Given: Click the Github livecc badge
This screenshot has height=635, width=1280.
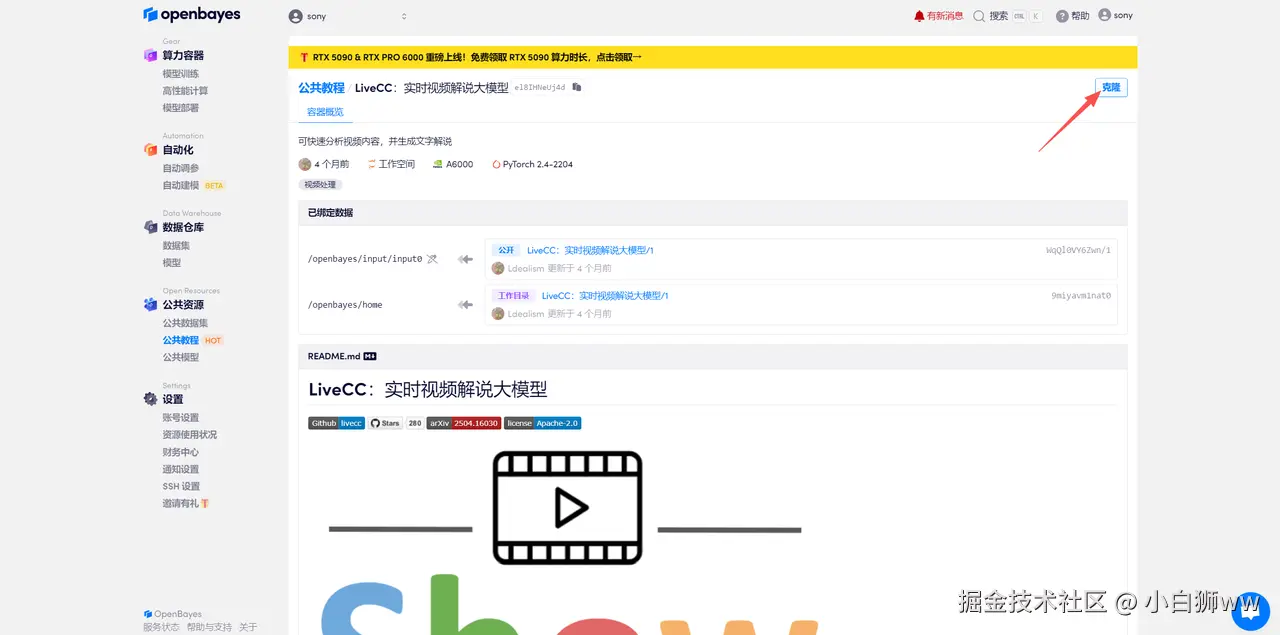Looking at the screenshot, I should pos(336,423).
